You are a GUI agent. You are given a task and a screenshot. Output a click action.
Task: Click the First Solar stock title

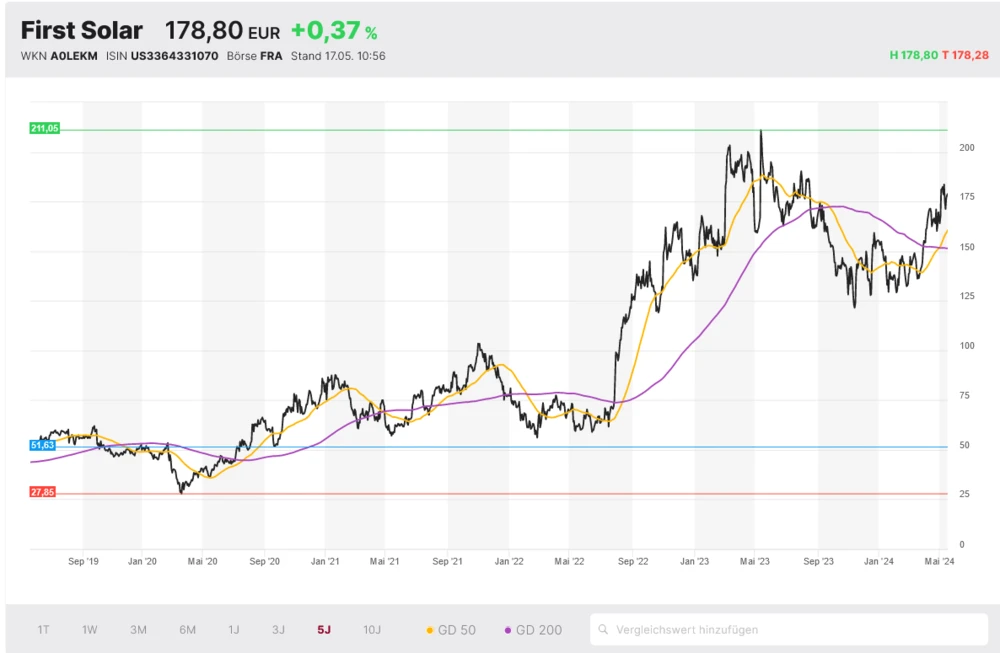82,31
